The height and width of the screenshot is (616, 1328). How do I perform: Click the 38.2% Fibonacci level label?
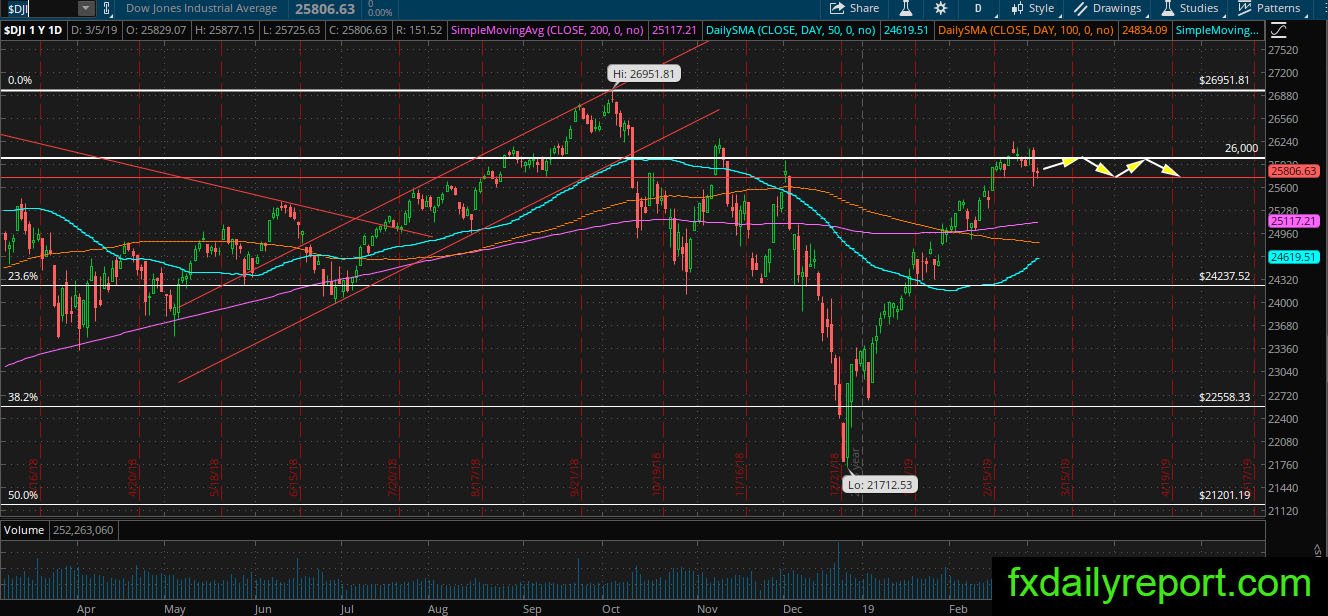[23, 397]
